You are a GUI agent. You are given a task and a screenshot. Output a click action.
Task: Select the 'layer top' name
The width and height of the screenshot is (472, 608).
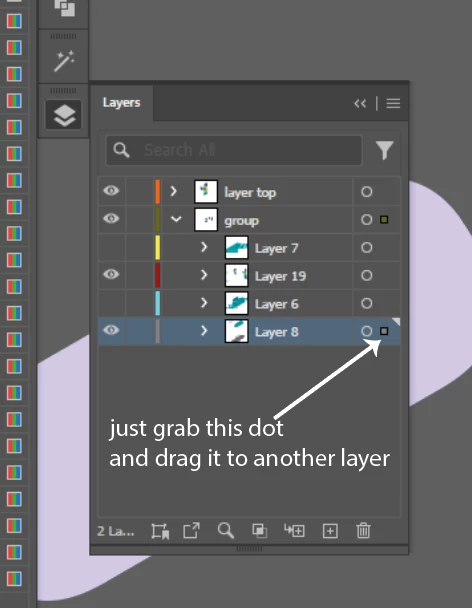[x=250, y=192]
